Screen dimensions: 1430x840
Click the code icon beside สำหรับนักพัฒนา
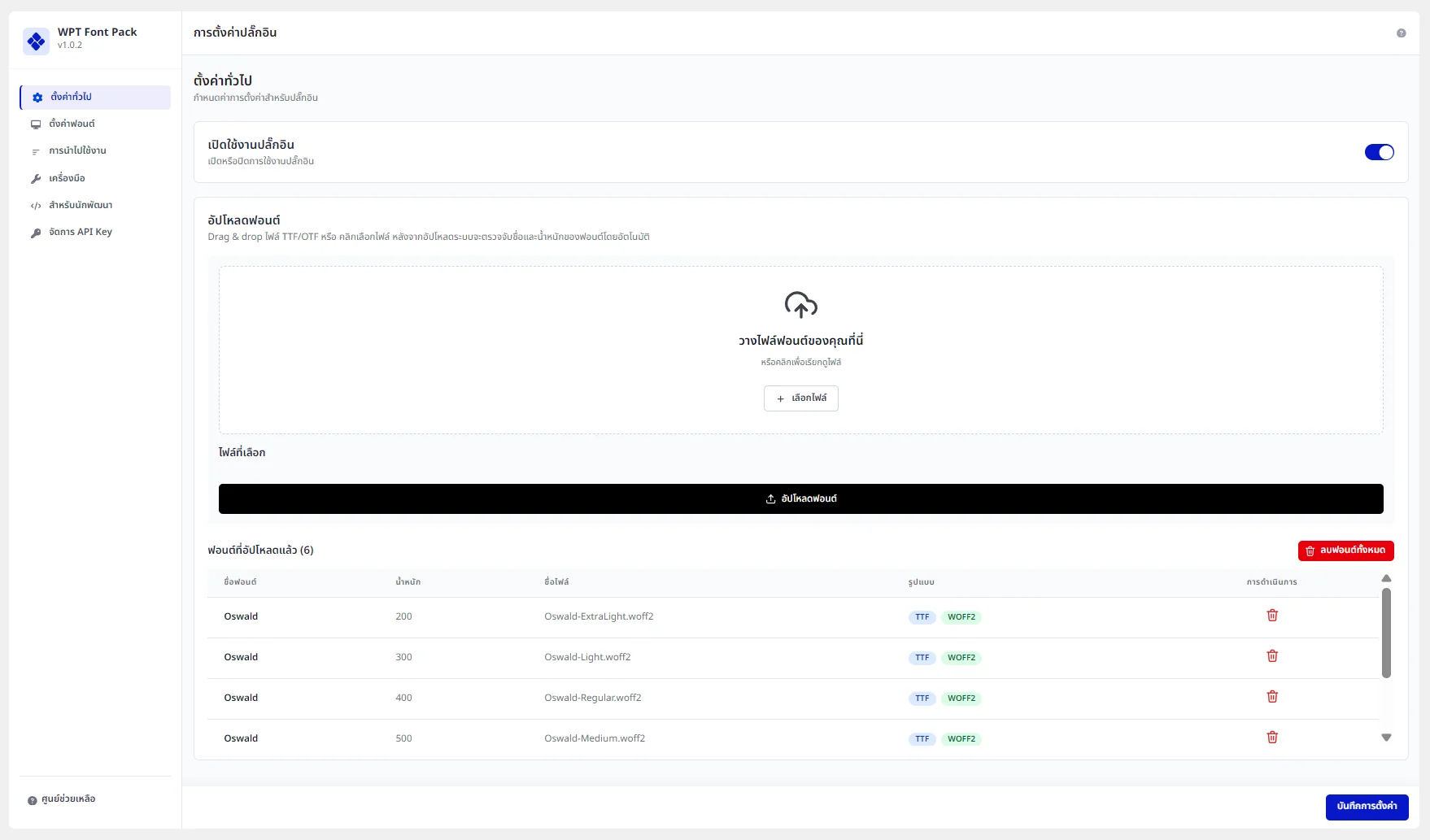(36, 206)
